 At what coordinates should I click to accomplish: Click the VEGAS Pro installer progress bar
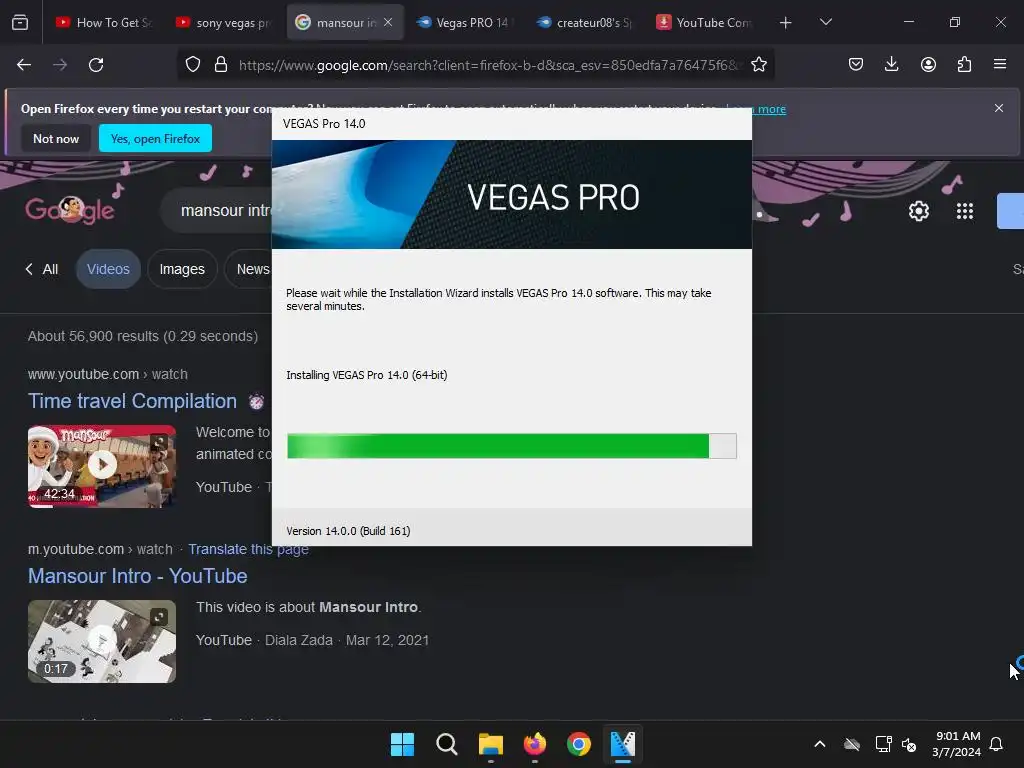pos(512,446)
